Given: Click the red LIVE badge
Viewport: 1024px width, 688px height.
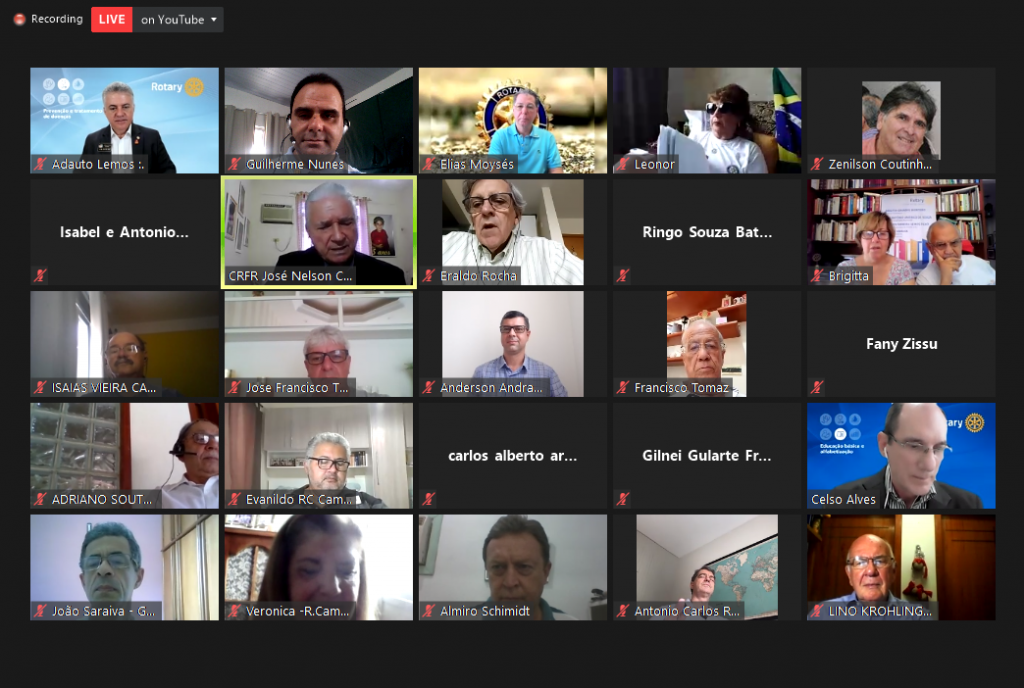Looking at the screenshot, I should 112,19.
